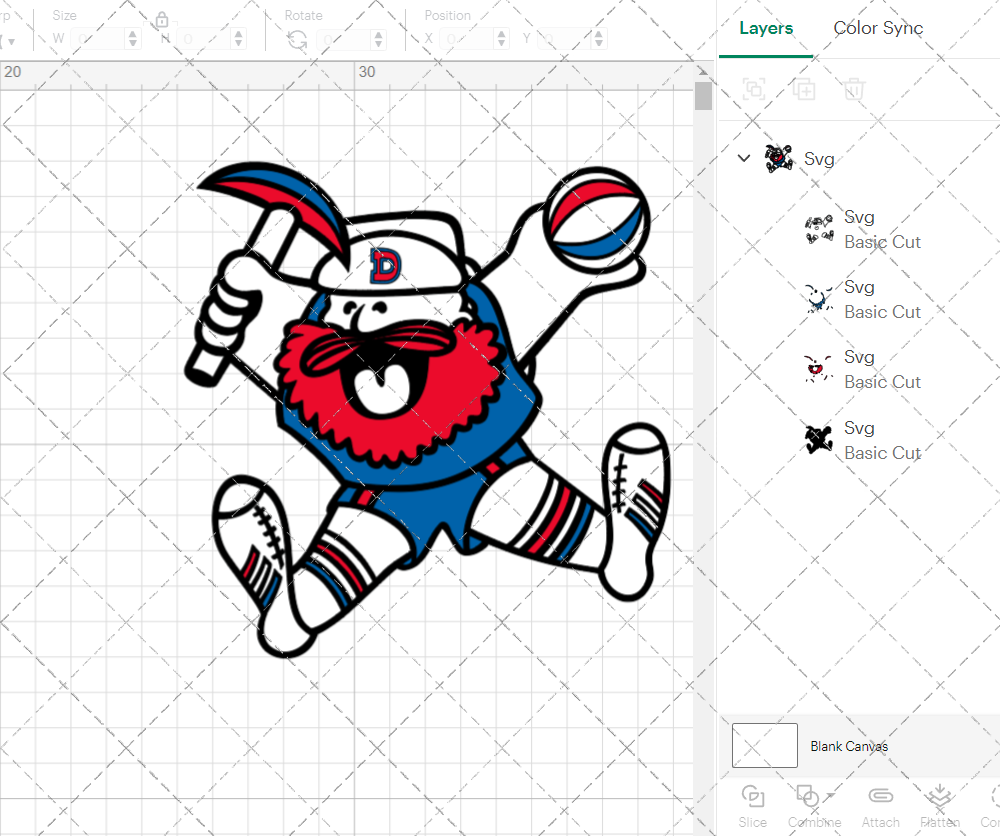Click the Height size input field
The image size is (1000, 836).
pos(204,39)
